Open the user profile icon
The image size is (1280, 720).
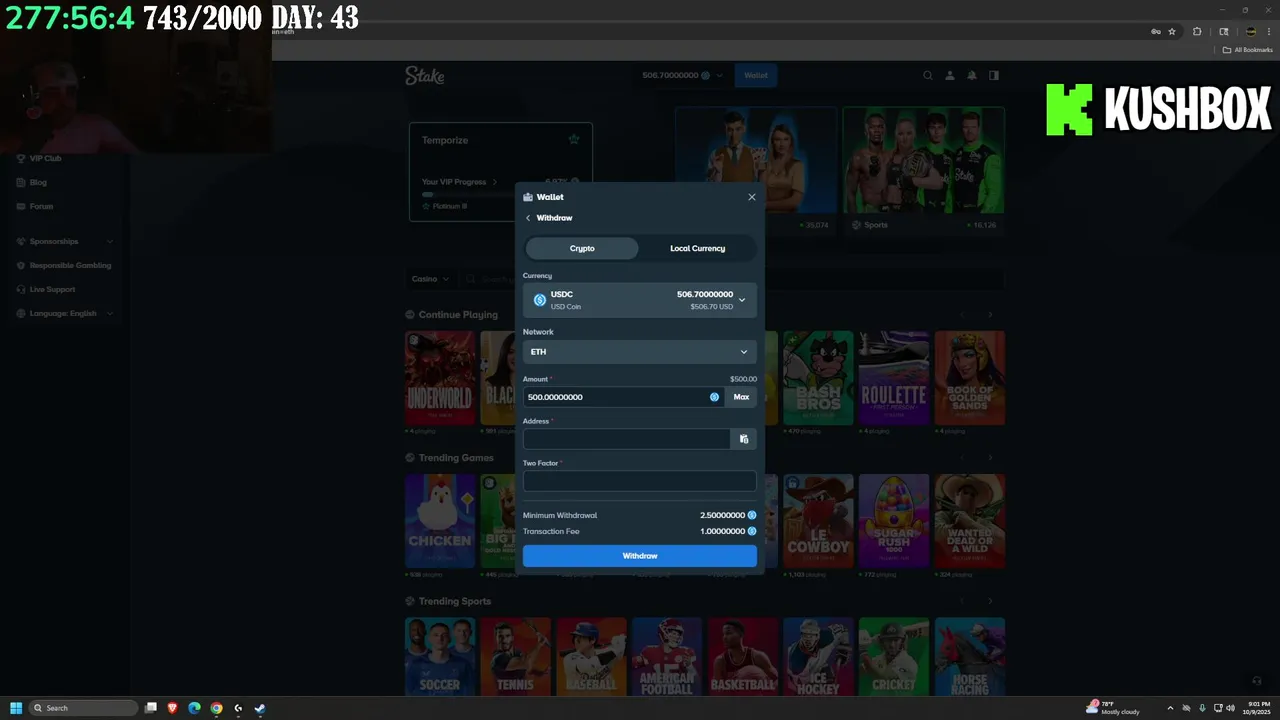click(950, 75)
